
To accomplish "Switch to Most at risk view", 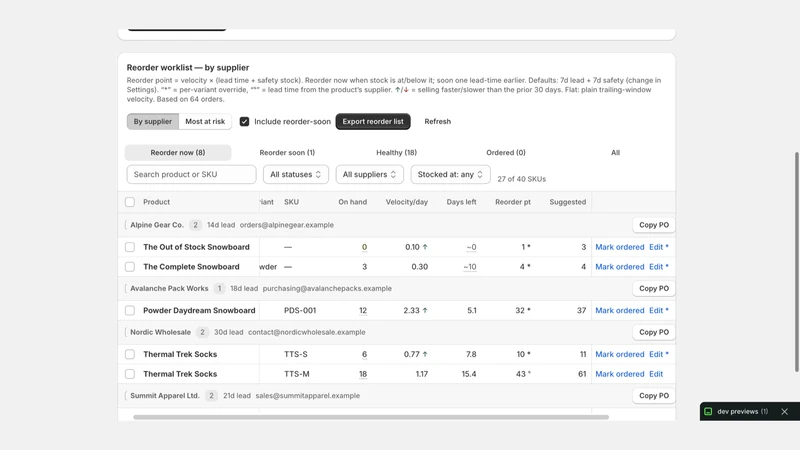I will 205,121.
